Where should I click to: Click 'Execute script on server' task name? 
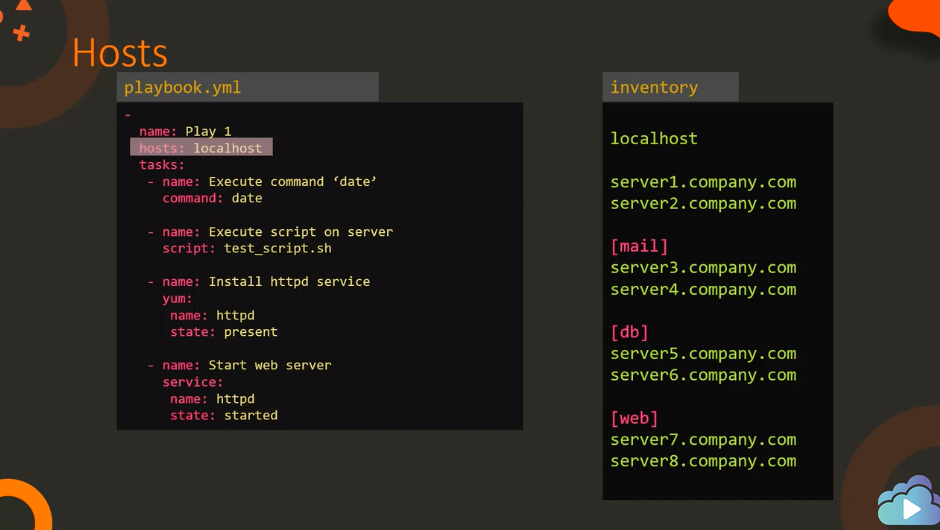coord(301,231)
